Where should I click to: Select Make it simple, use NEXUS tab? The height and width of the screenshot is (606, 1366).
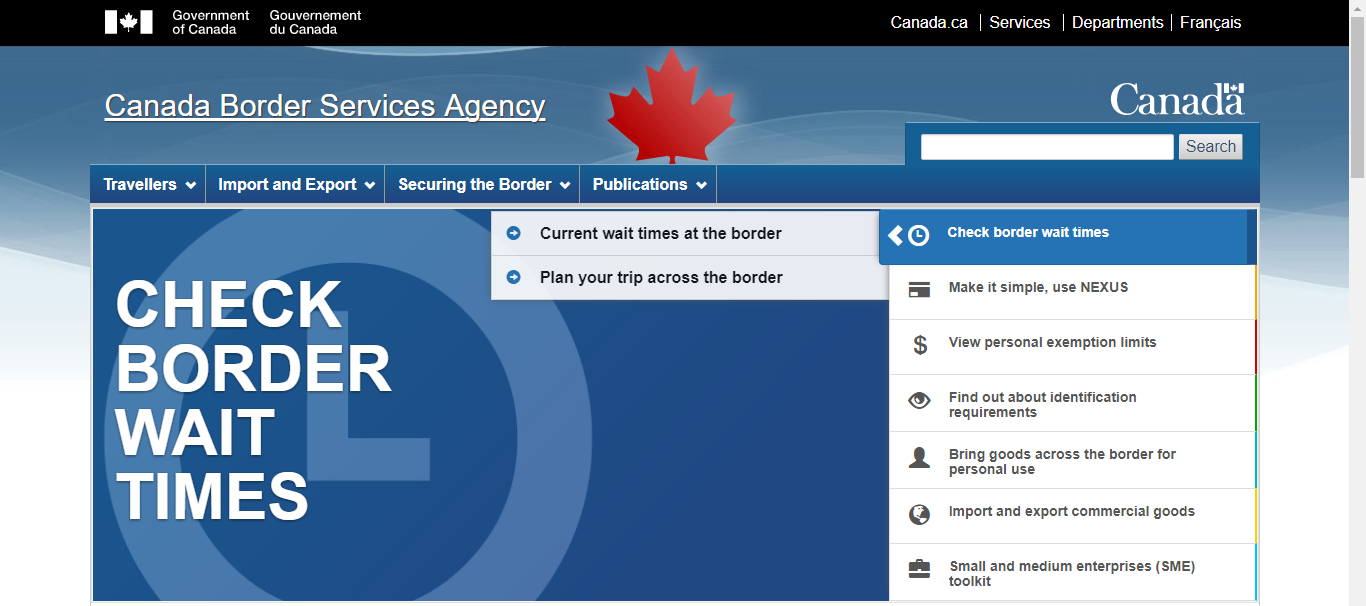(x=1038, y=288)
